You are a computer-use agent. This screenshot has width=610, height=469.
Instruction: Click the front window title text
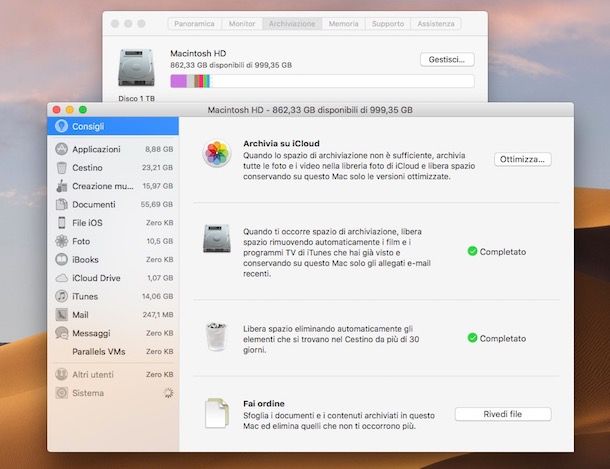click(x=310, y=110)
